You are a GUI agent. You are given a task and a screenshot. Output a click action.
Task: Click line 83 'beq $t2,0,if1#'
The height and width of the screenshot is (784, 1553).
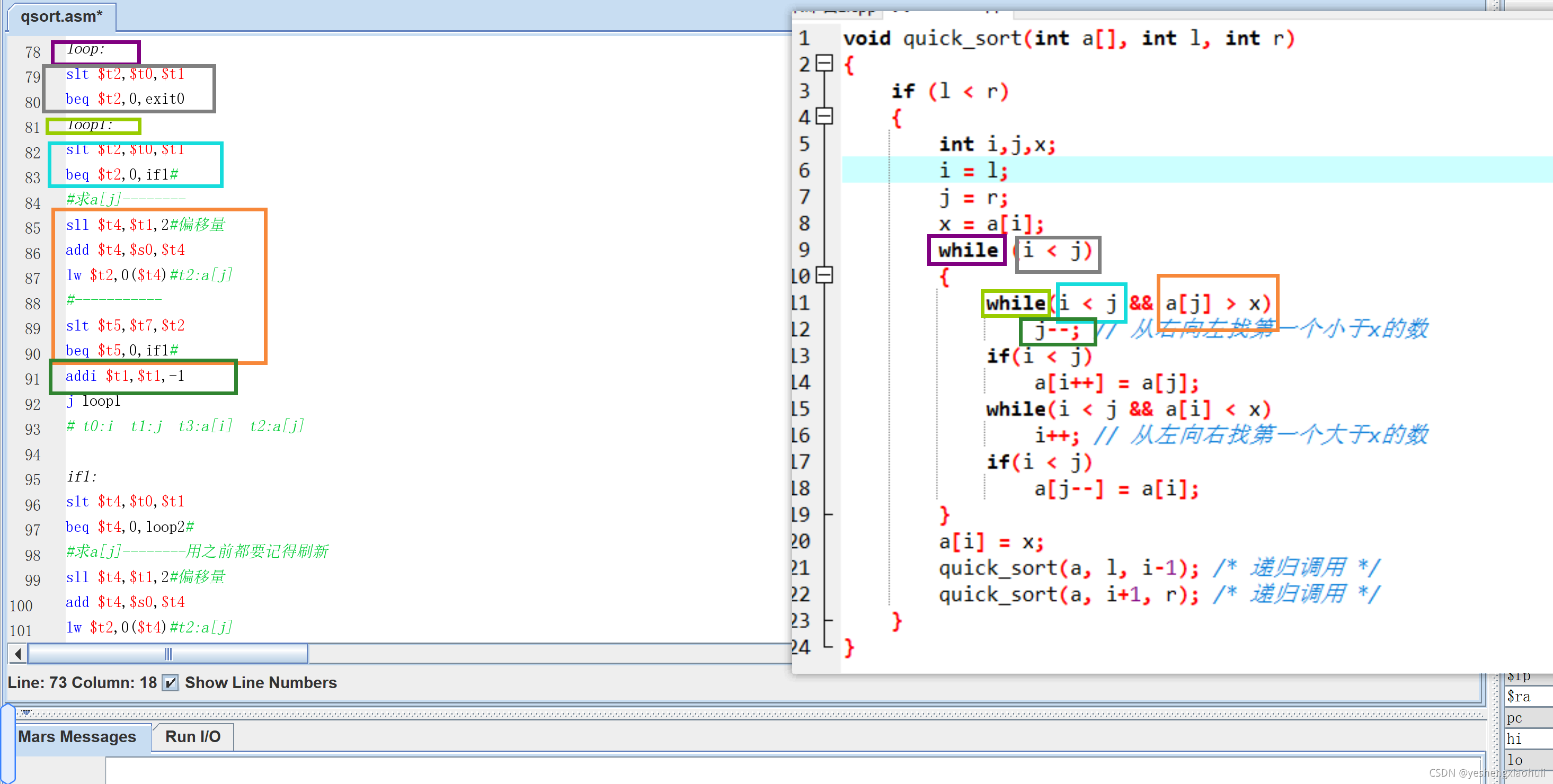pos(122,175)
